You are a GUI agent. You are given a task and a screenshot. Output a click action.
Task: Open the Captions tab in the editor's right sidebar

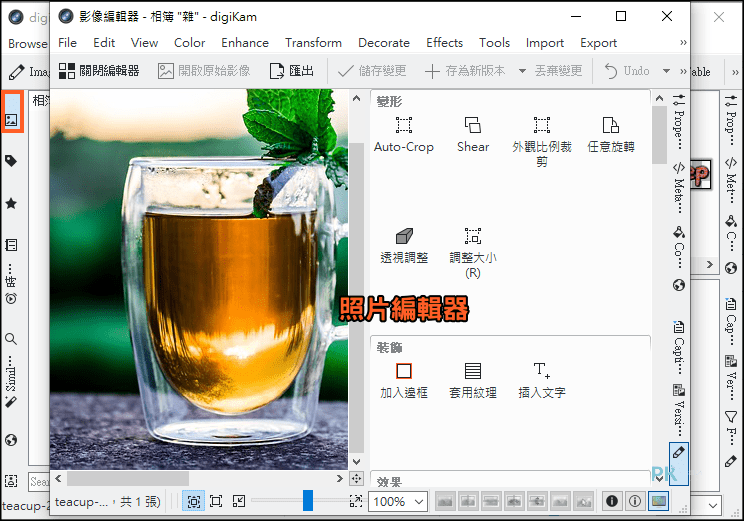(679, 348)
